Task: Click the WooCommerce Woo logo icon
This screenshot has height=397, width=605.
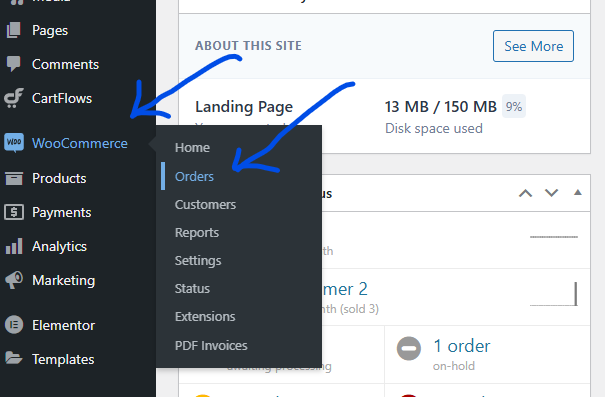Action: click(14, 143)
